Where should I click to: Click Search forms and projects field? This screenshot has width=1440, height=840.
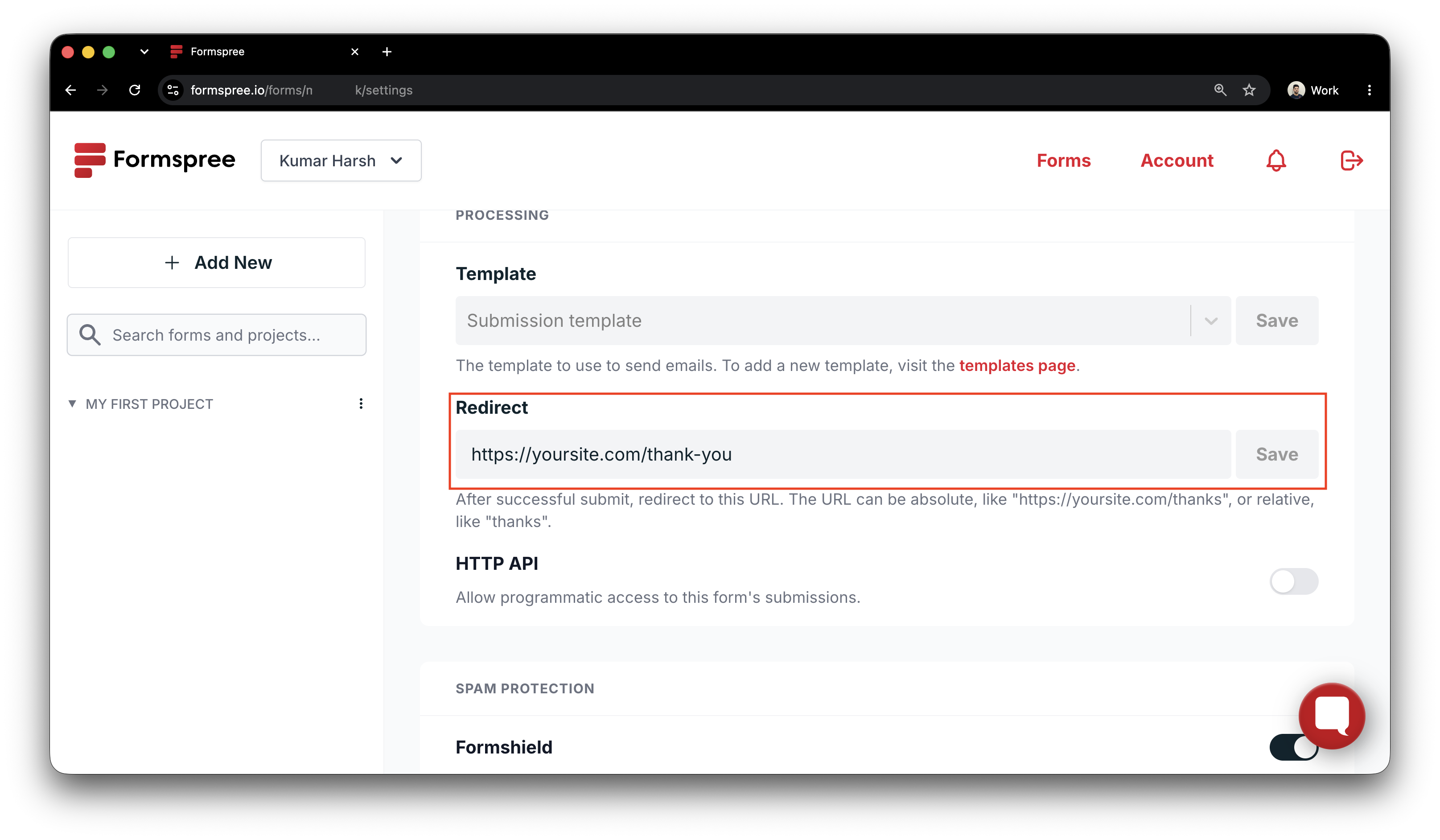point(217,335)
